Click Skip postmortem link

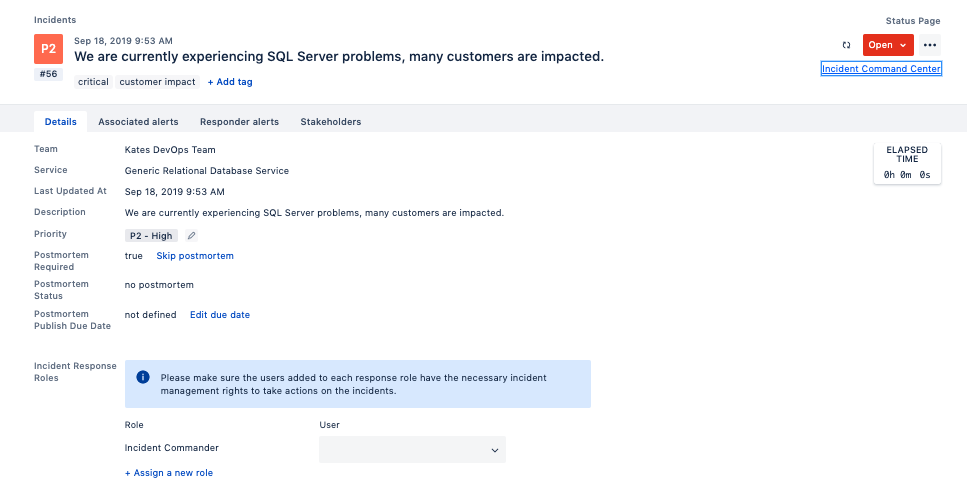[195, 255]
